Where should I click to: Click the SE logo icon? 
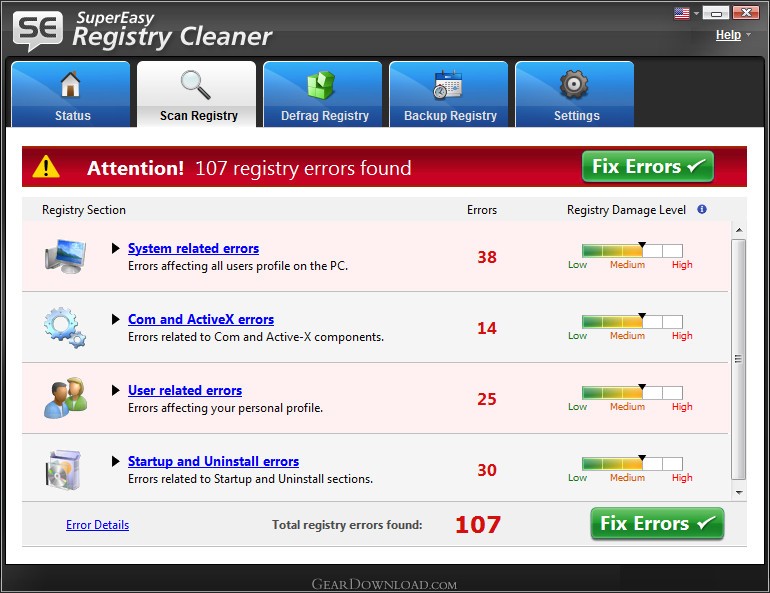[38, 30]
